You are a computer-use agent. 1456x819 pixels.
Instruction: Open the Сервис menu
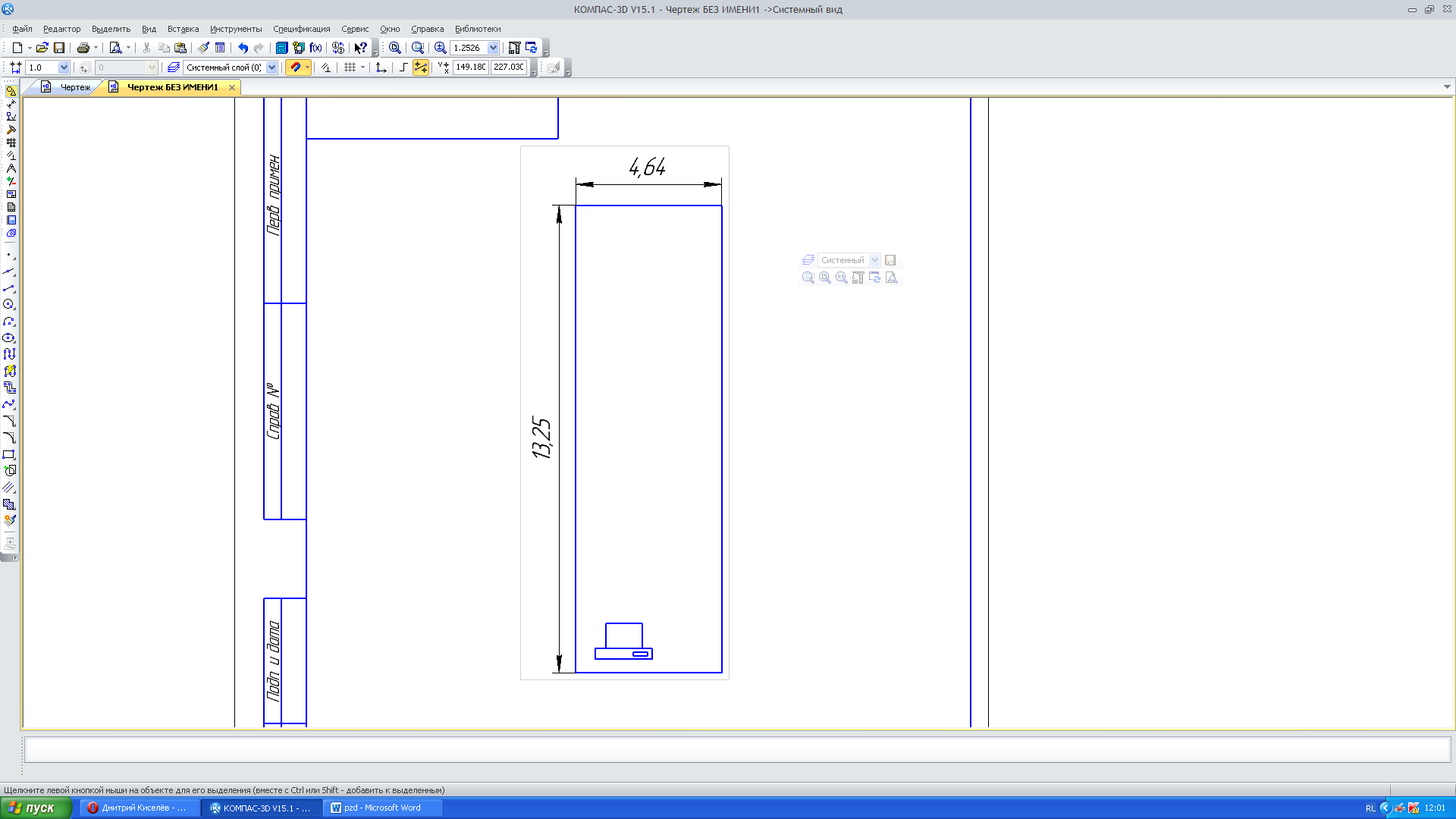355,29
